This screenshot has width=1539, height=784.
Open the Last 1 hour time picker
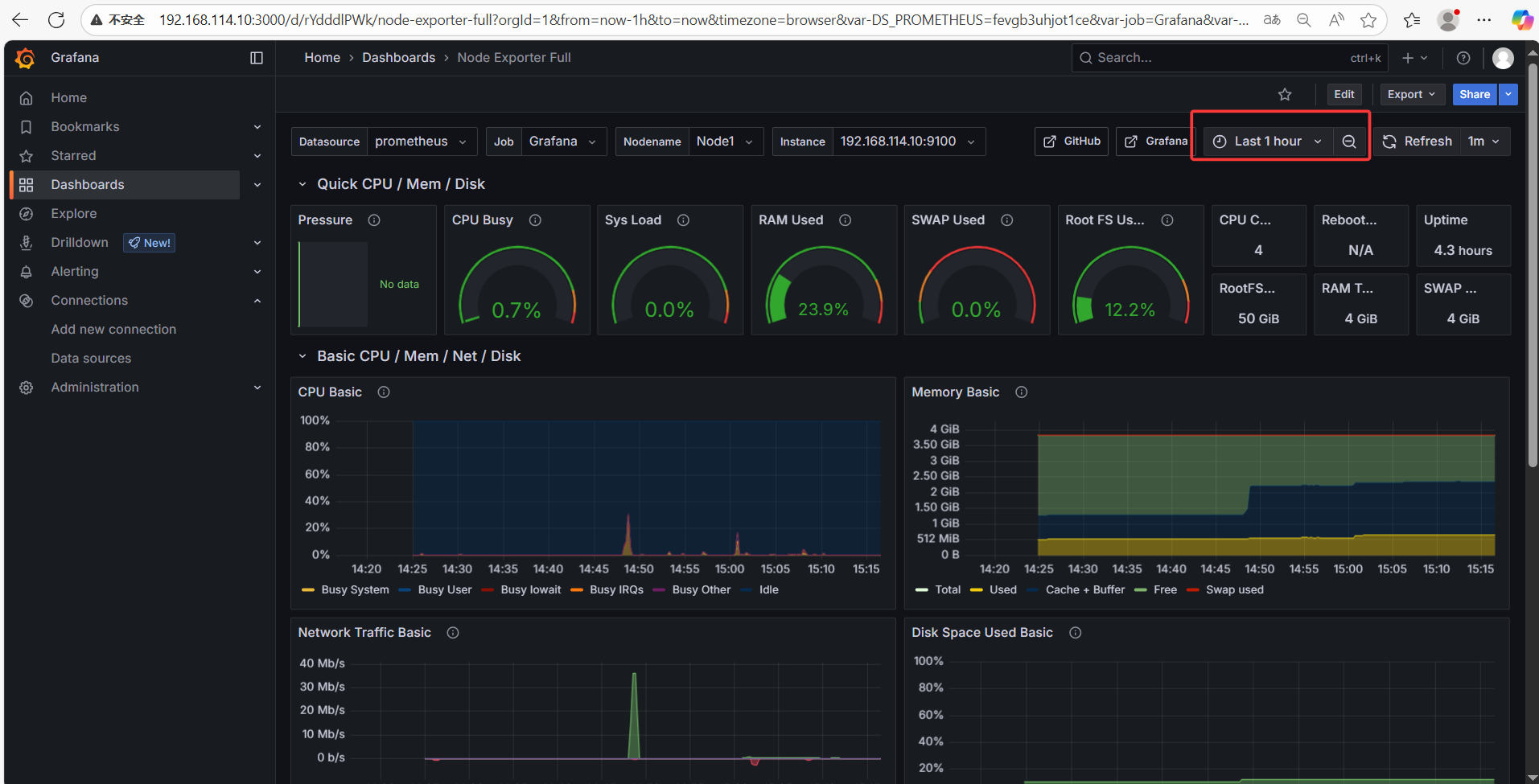[x=1268, y=142]
